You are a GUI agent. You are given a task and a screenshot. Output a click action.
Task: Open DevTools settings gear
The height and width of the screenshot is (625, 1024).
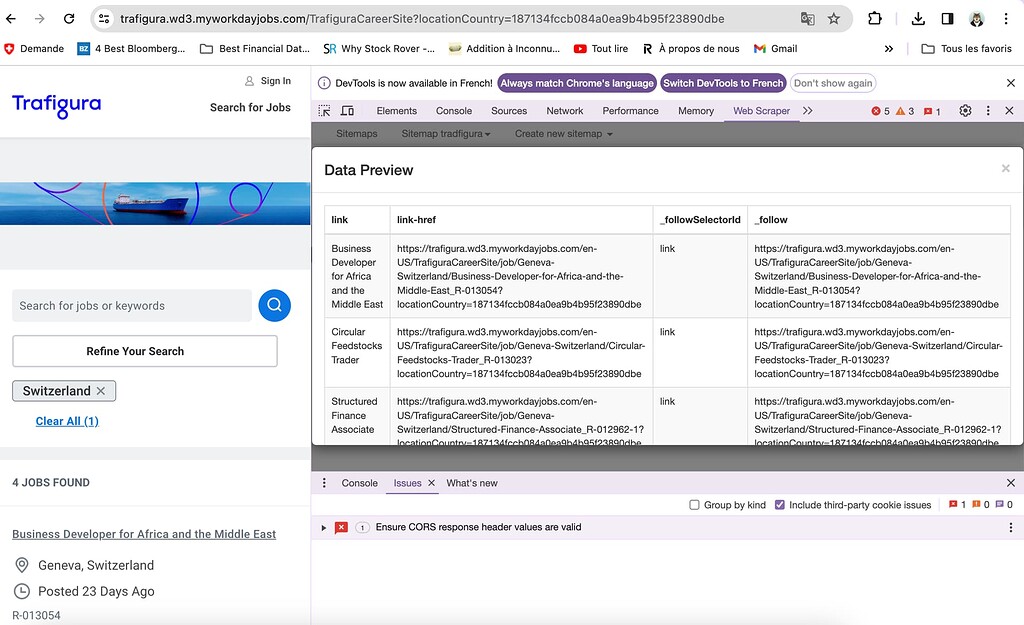click(965, 111)
